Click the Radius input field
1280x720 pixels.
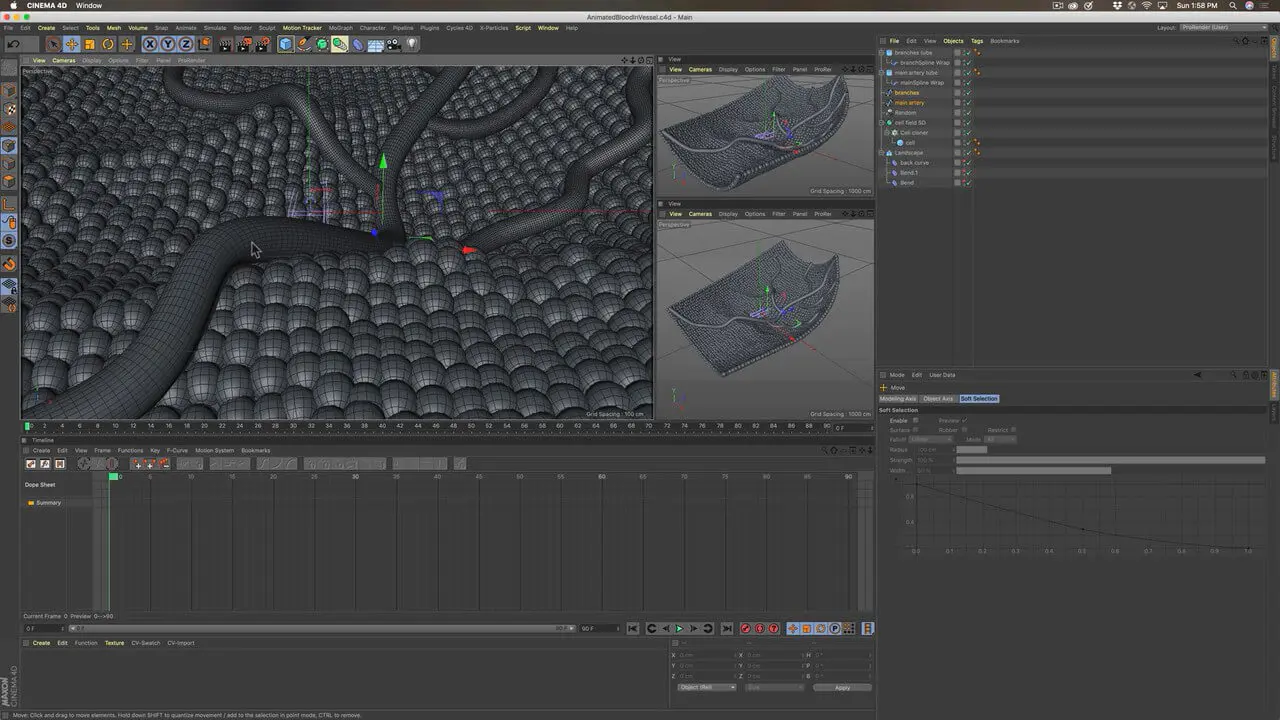935,450
